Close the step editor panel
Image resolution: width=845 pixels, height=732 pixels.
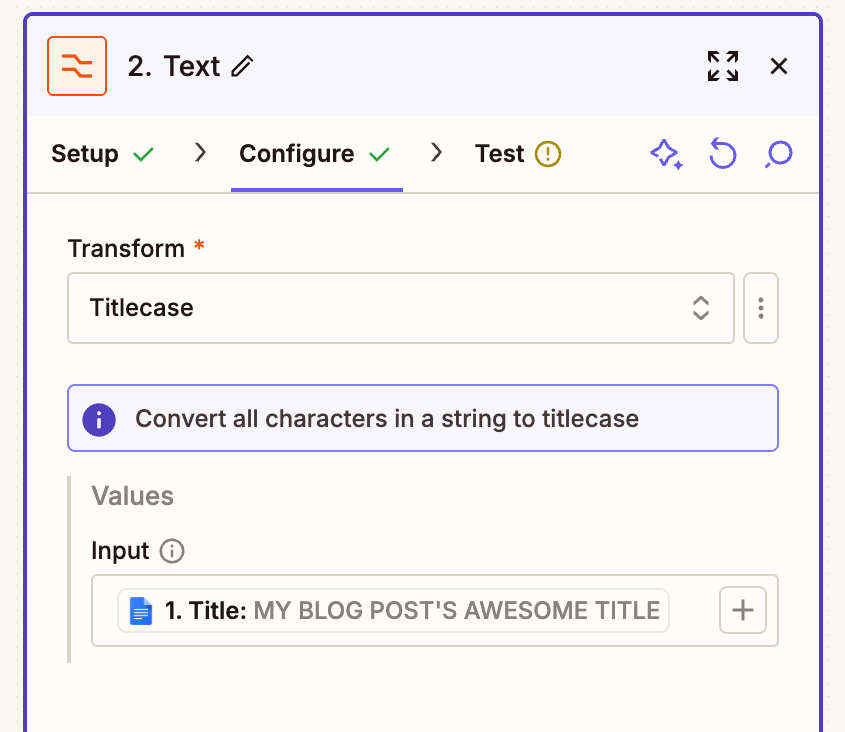click(x=779, y=66)
